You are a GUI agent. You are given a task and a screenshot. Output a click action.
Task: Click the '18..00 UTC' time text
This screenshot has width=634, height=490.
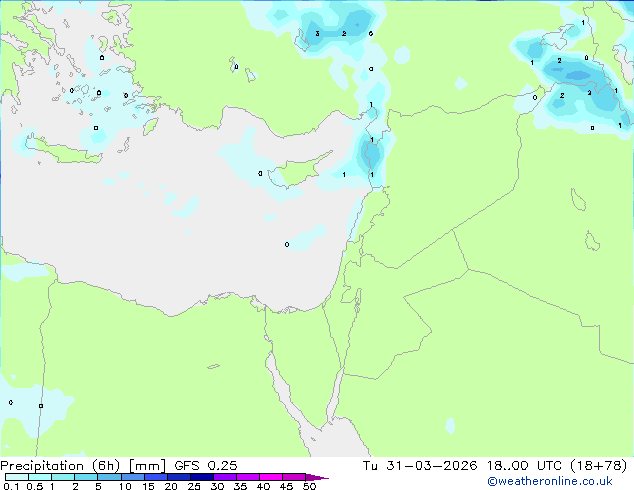pos(524,466)
